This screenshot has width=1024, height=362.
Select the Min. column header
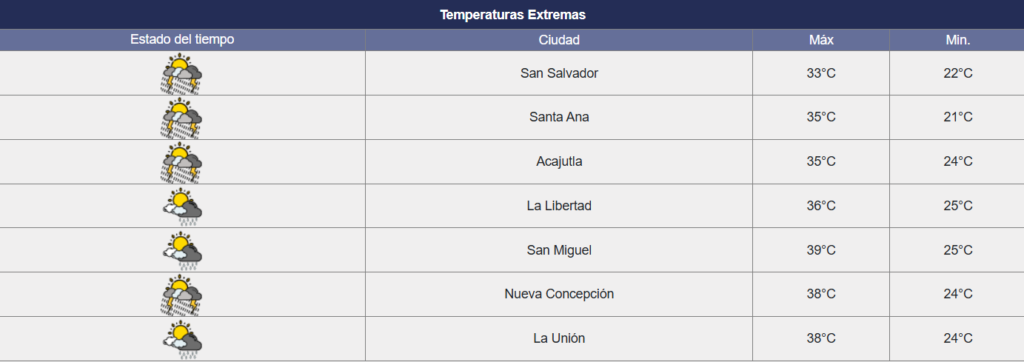click(x=958, y=40)
